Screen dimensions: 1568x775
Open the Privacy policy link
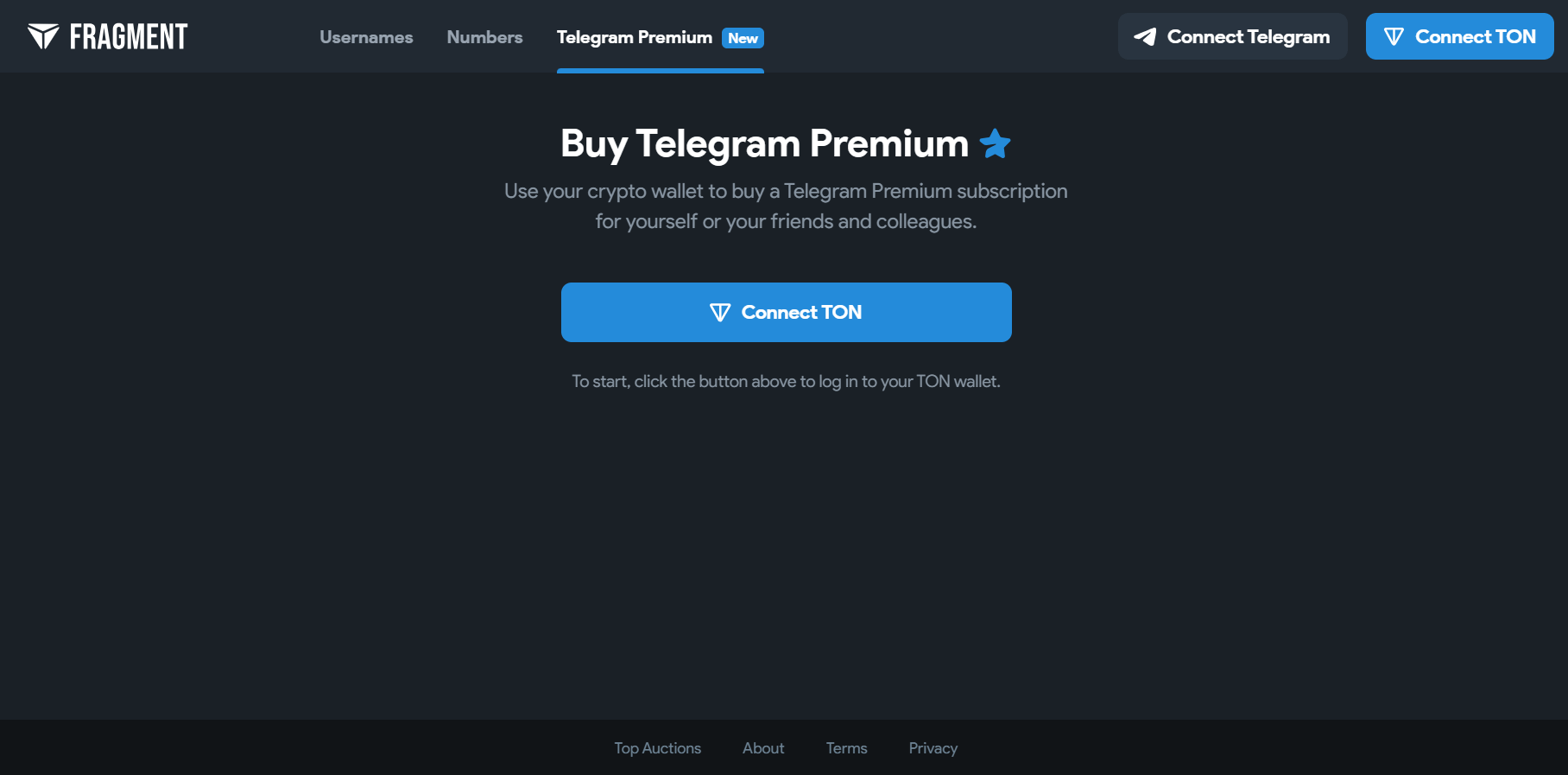point(933,748)
